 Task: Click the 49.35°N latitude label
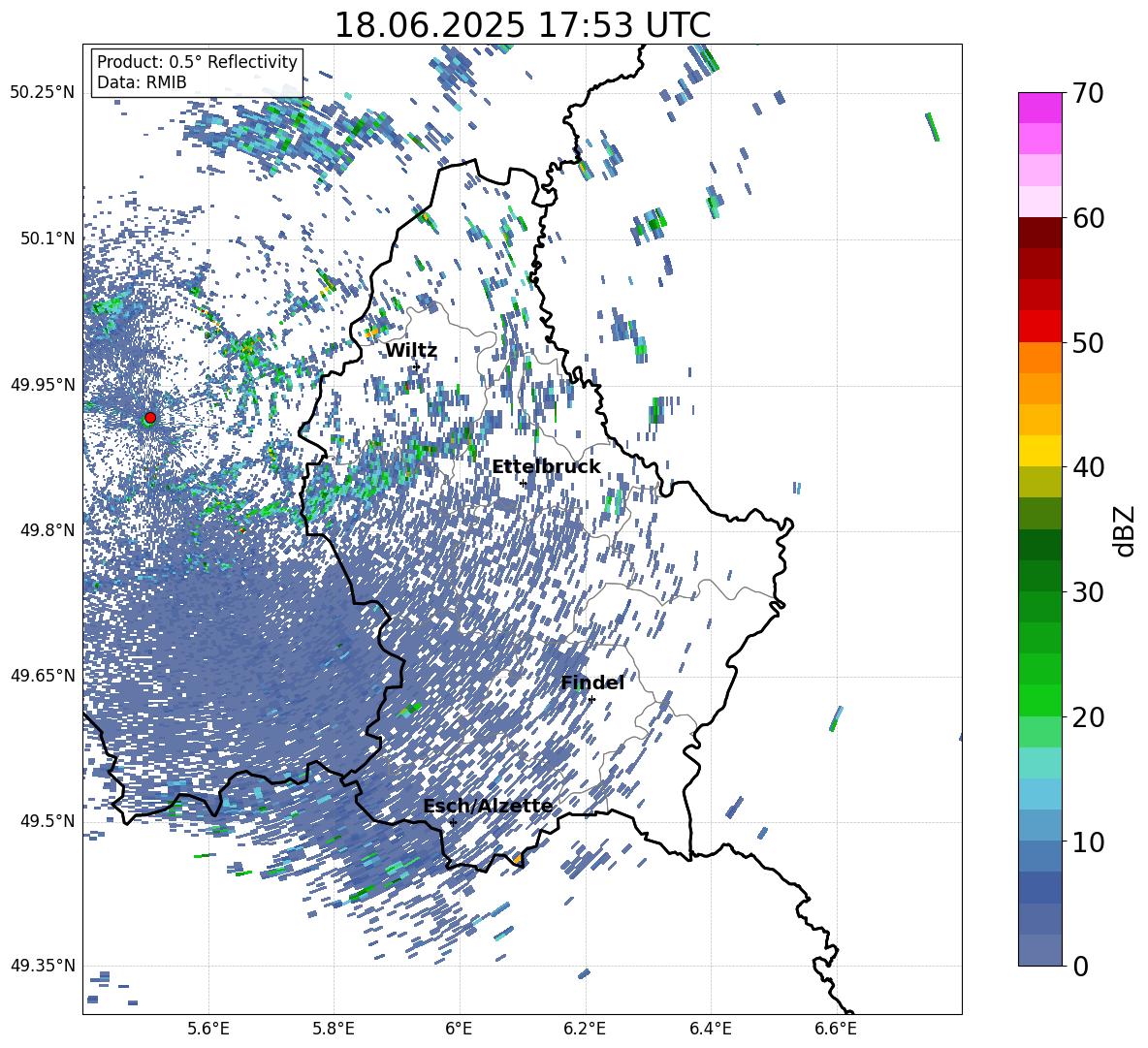click(x=43, y=966)
